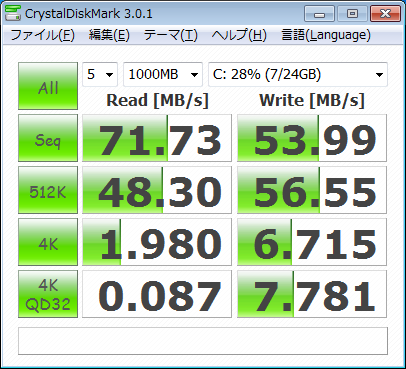
Task: Click the 512K write result 56.55
Action: click(x=312, y=190)
